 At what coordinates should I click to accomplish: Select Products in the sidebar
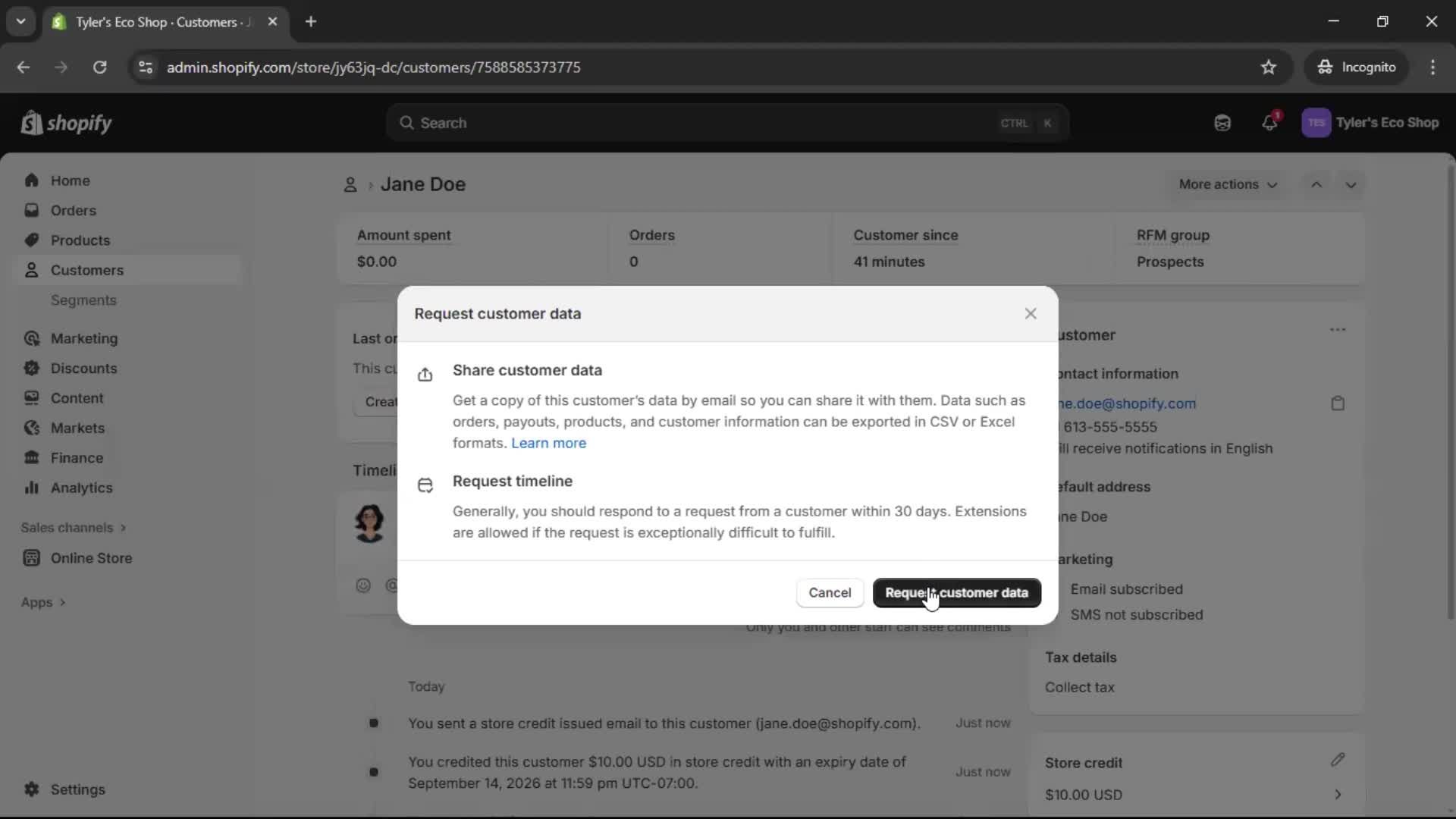point(81,240)
